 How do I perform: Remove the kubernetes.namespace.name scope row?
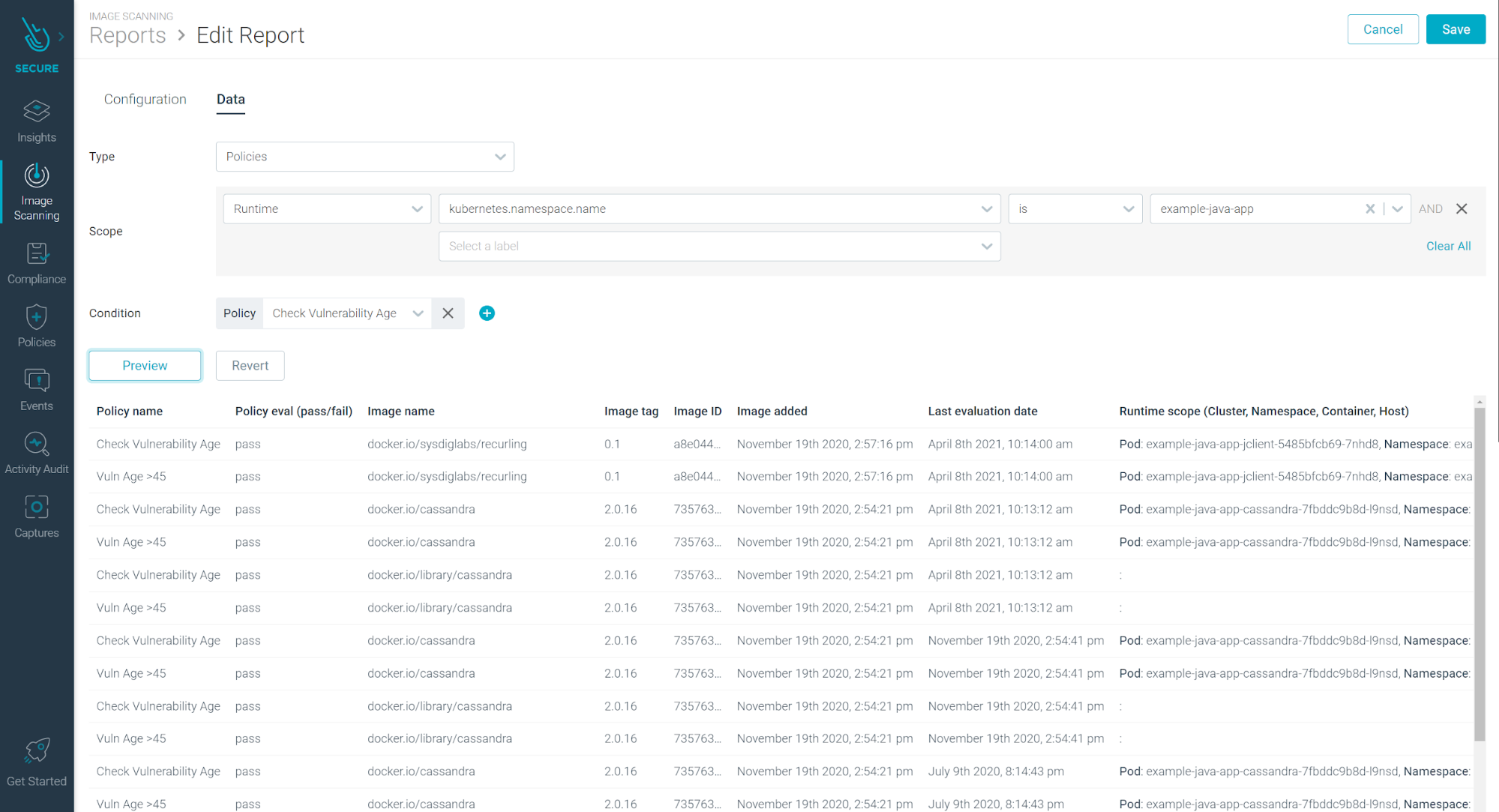click(1462, 209)
